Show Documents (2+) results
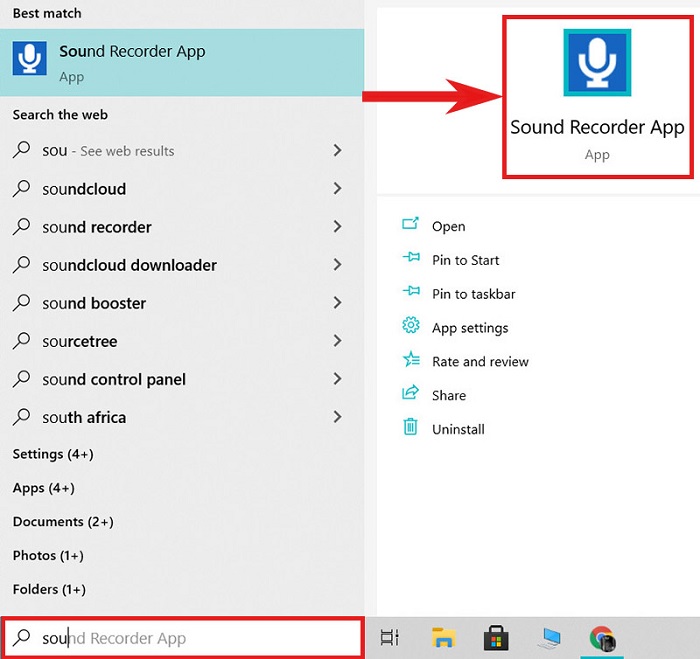This screenshot has width=700, height=659. point(63,522)
